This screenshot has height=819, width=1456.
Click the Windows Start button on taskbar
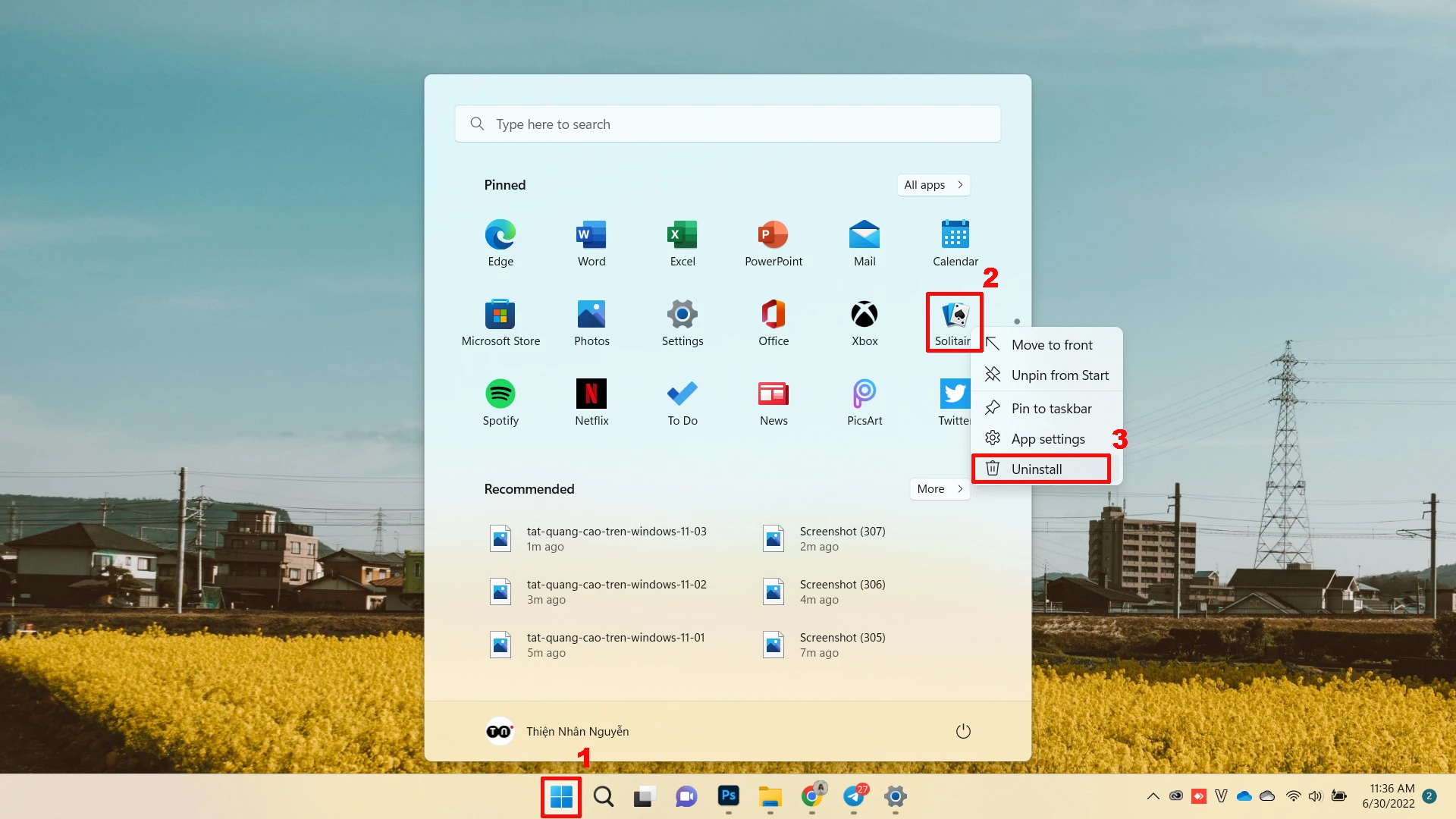561,796
